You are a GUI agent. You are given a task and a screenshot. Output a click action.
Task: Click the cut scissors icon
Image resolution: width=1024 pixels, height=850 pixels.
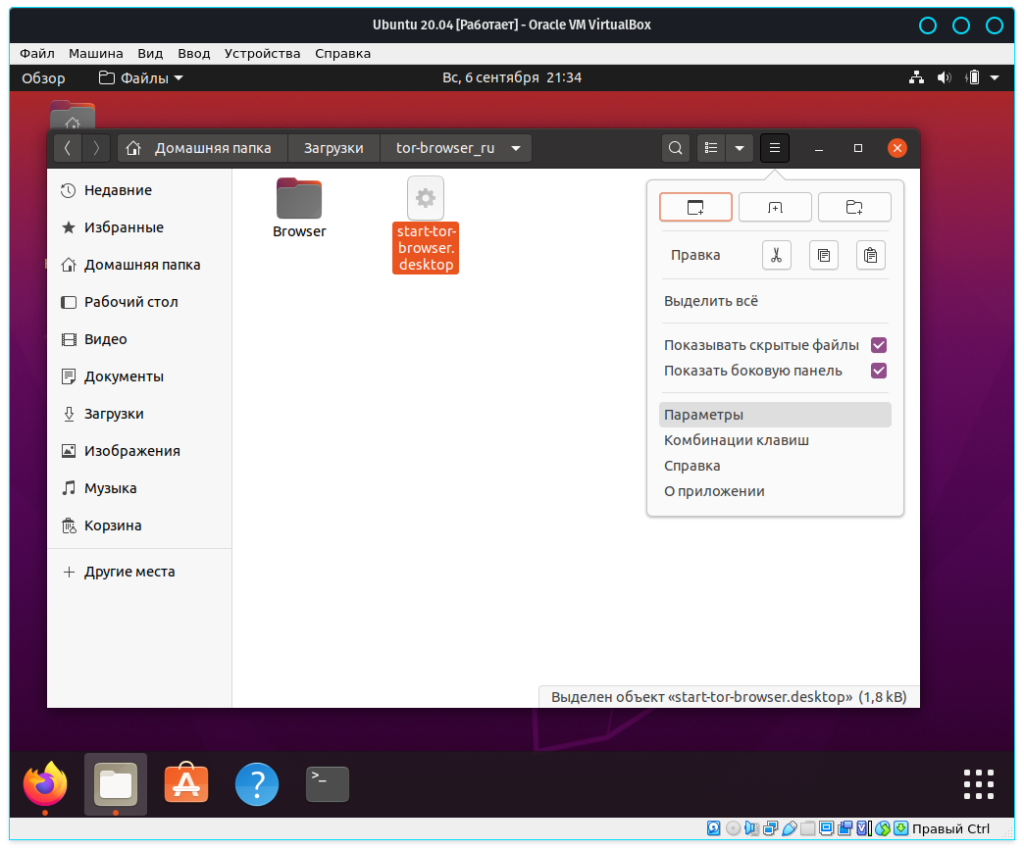point(776,255)
